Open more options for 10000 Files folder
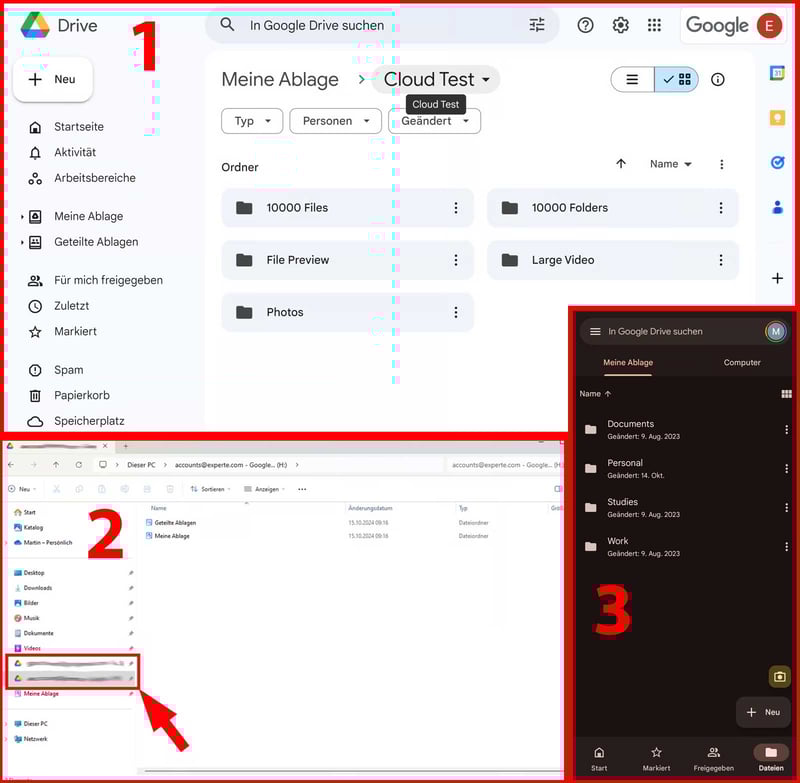The image size is (800, 783). click(456, 208)
